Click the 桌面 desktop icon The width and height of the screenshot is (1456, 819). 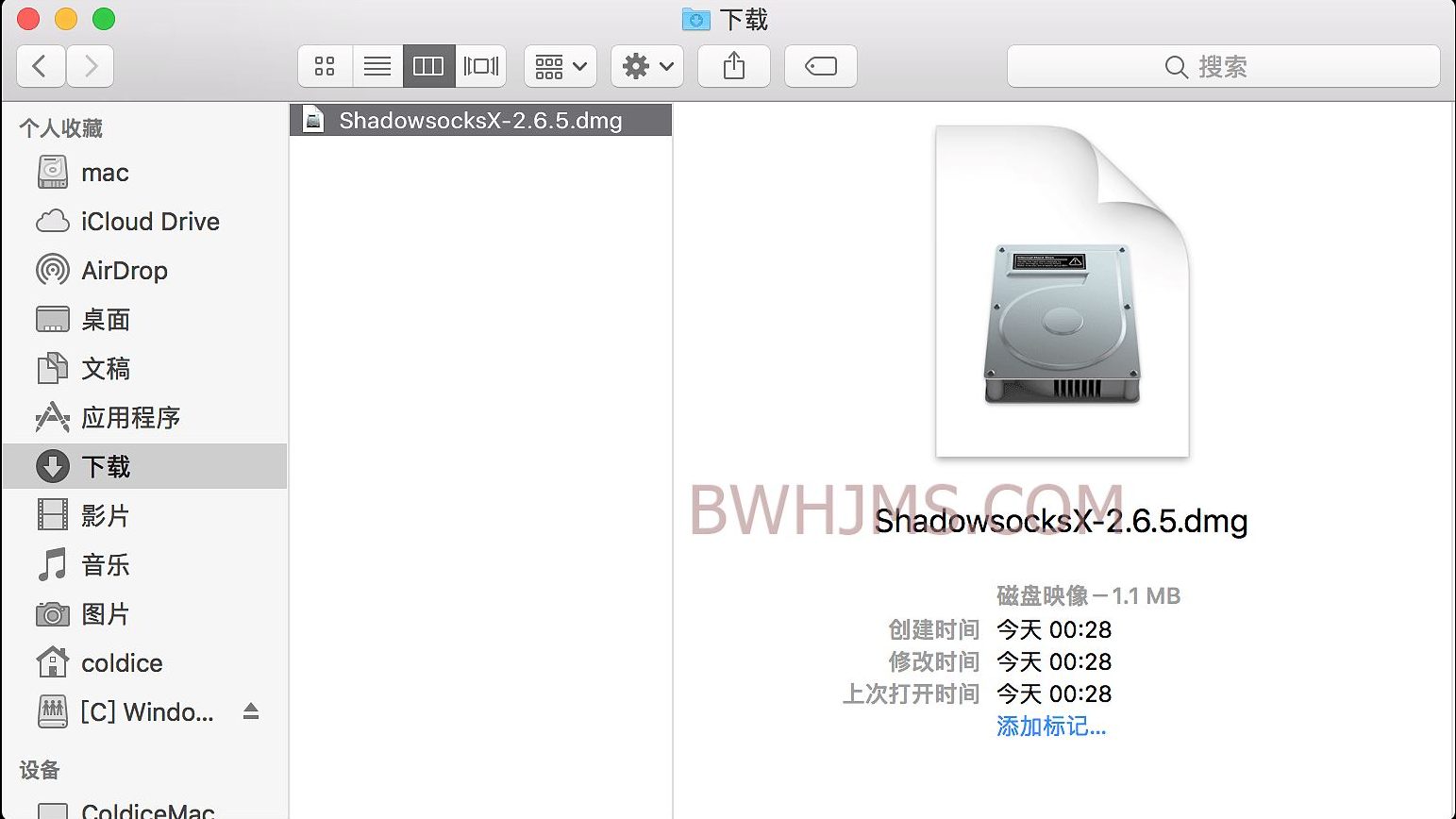tap(53, 320)
